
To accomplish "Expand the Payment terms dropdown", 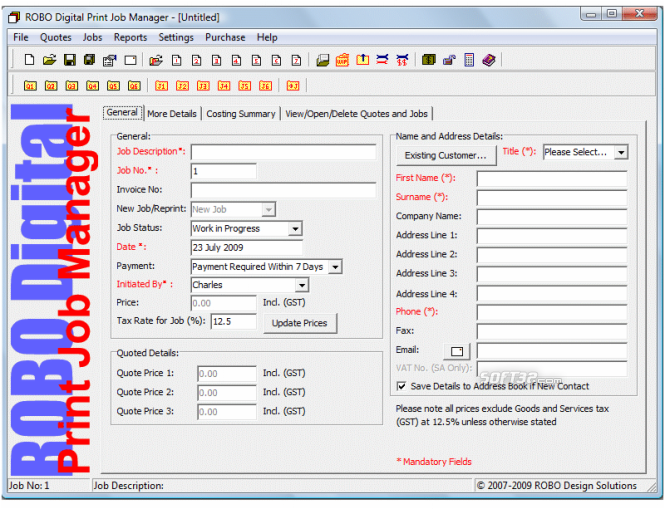I will pyautogui.click(x=335, y=267).
